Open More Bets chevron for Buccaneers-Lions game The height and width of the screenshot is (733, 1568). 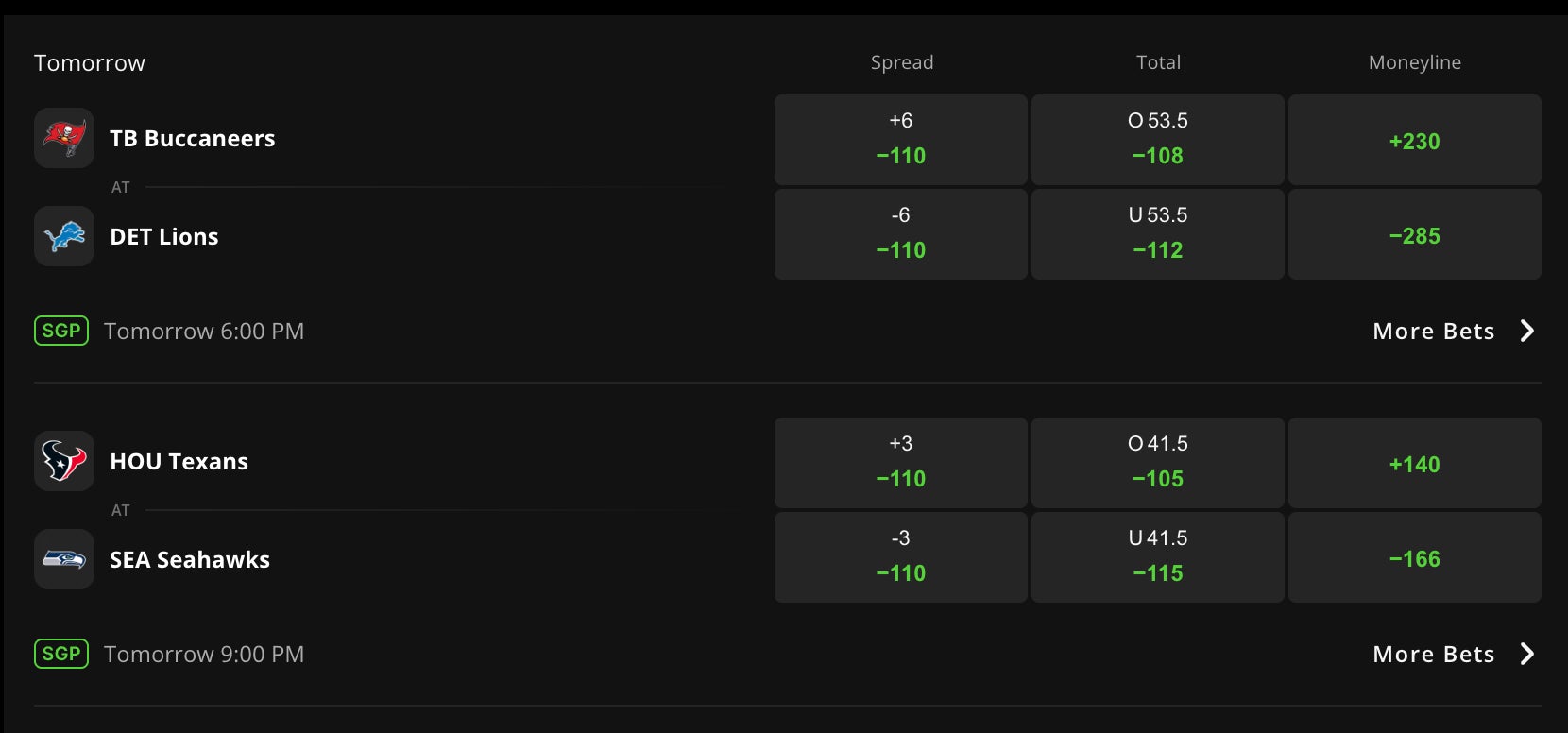[x=1526, y=331]
